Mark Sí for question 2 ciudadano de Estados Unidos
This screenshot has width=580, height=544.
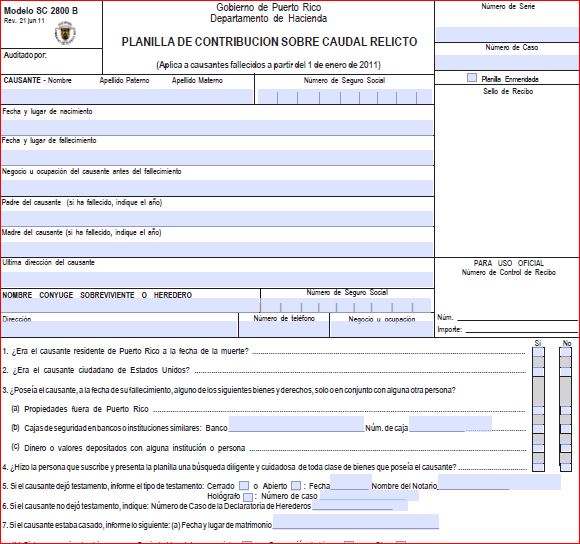click(x=538, y=372)
